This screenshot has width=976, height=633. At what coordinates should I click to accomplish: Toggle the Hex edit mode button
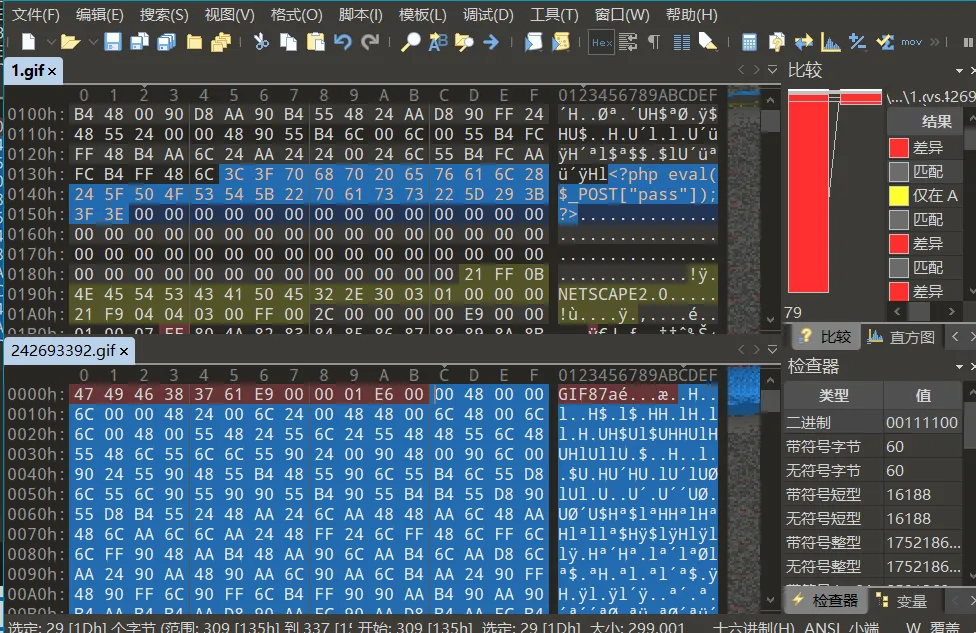tap(601, 42)
